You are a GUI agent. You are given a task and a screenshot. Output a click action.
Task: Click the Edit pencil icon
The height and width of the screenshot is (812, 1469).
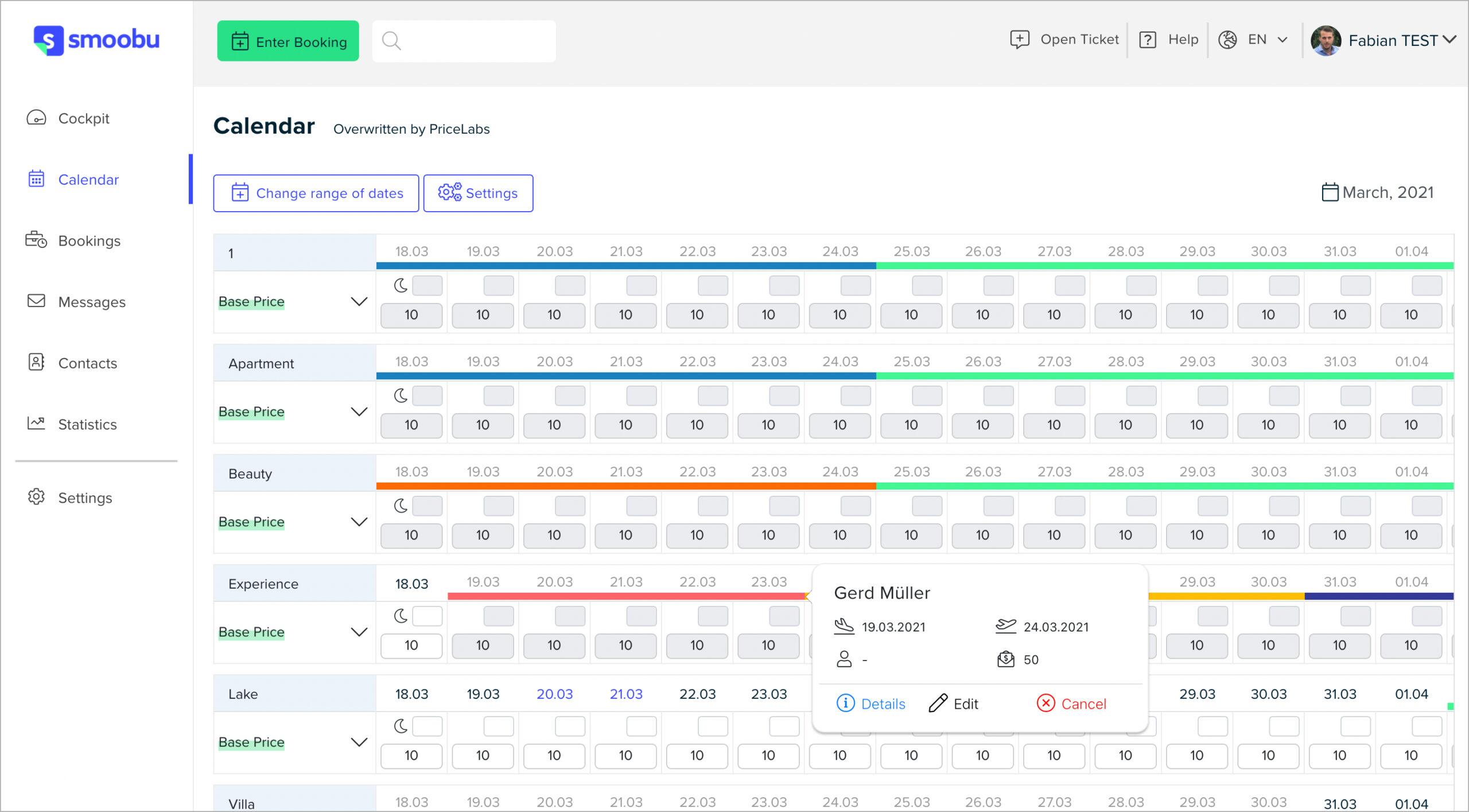(x=938, y=703)
